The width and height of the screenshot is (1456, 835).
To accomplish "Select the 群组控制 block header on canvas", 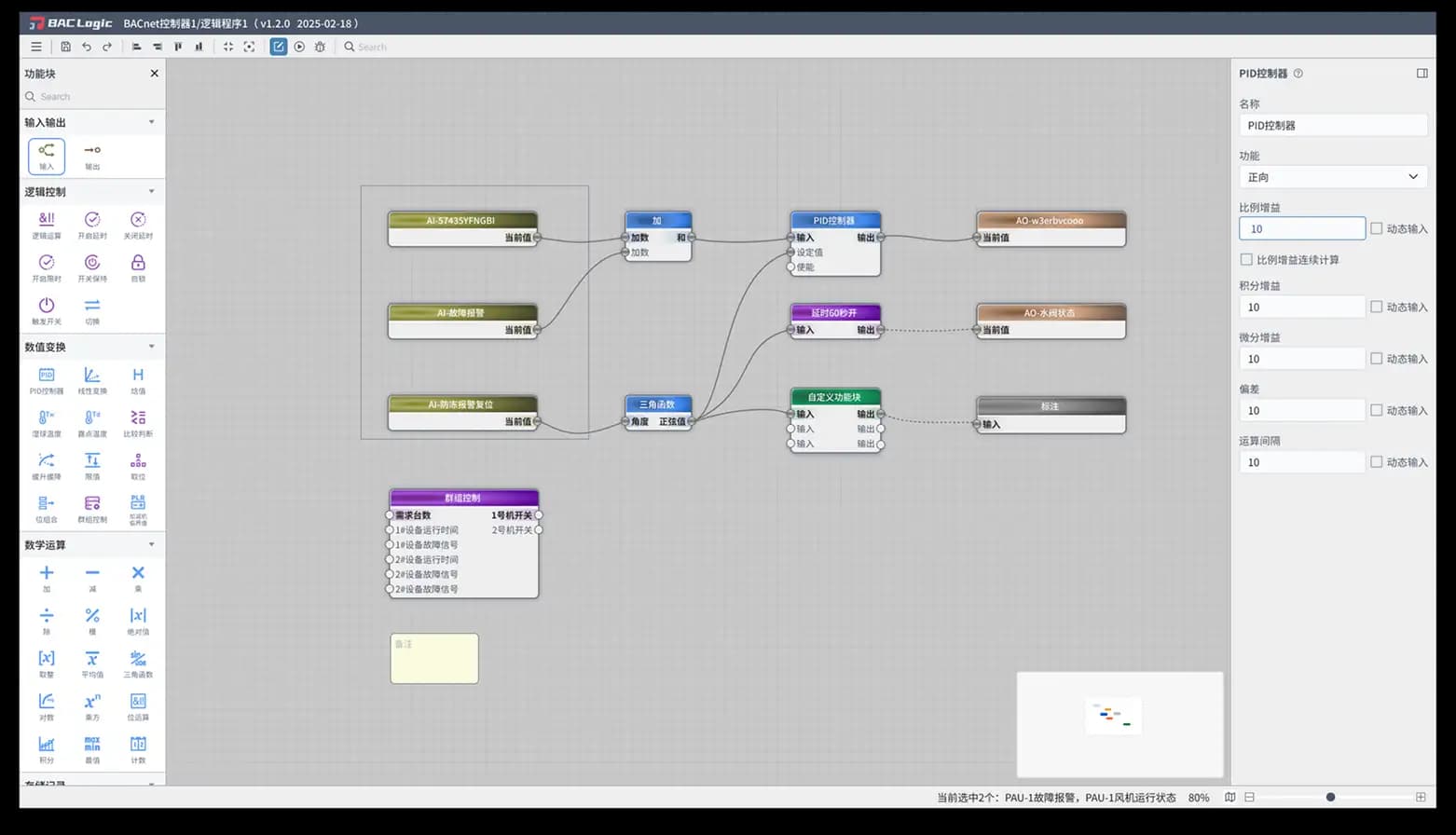I will (x=464, y=499).
